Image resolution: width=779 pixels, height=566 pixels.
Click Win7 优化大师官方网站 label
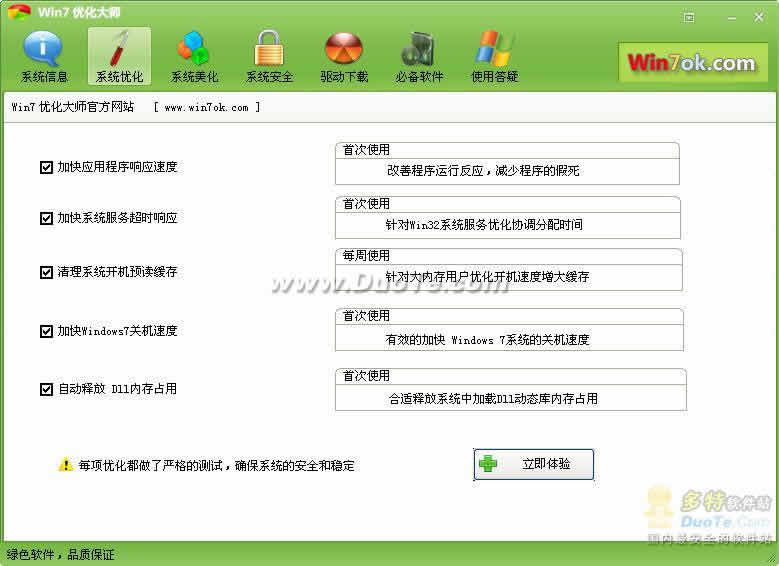[73, 107]
